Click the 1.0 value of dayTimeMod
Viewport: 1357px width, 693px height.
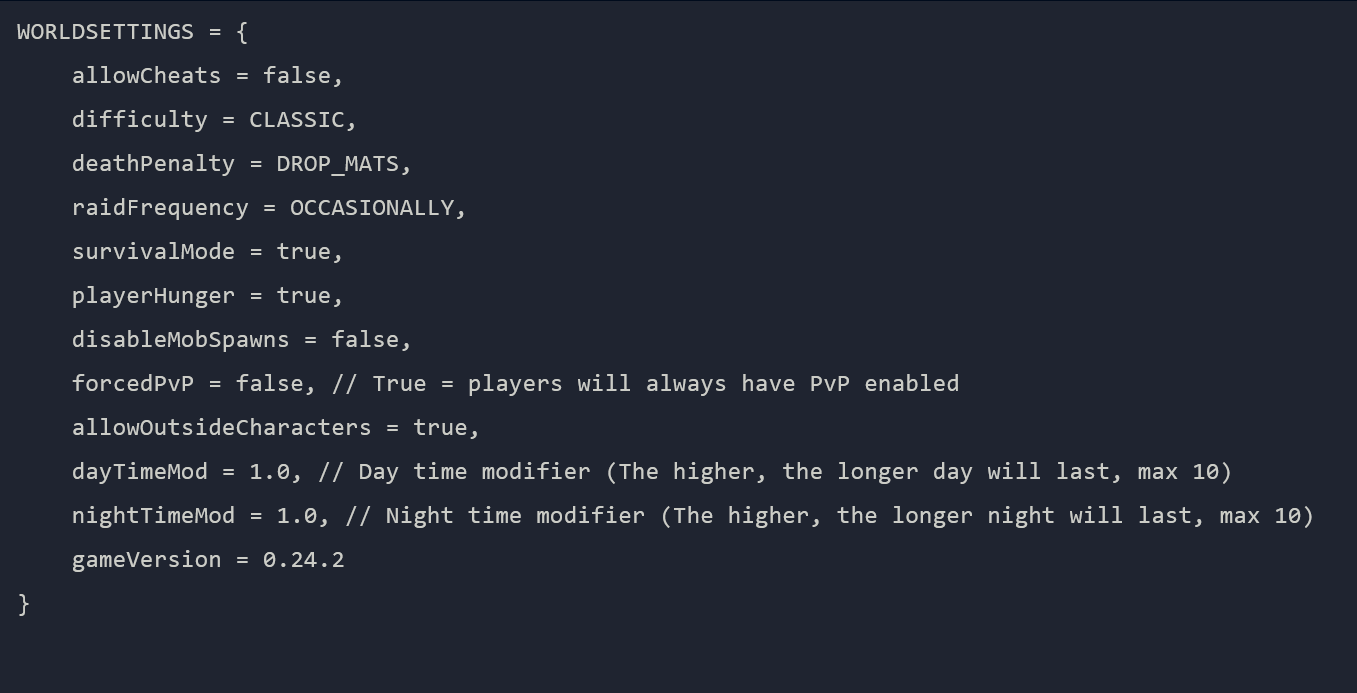[269, 472]
